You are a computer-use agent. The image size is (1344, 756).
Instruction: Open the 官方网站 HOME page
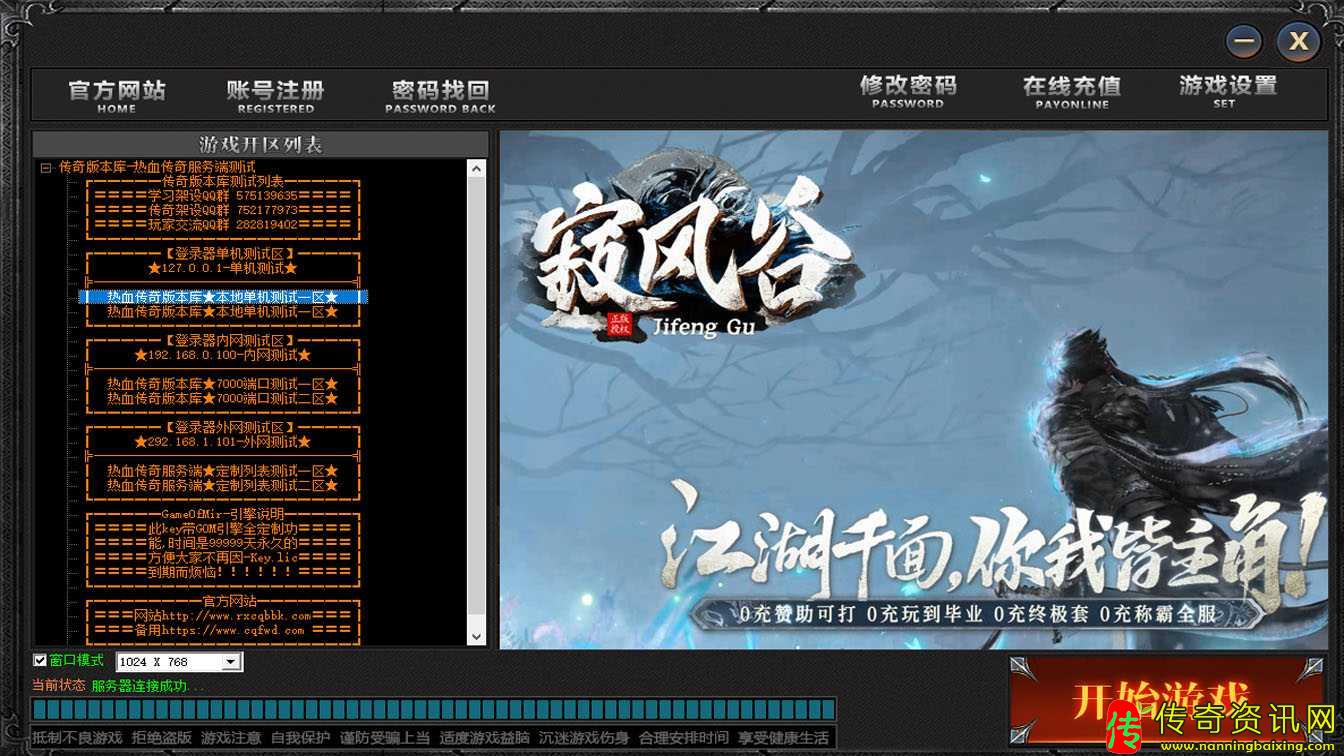point(116,95)
